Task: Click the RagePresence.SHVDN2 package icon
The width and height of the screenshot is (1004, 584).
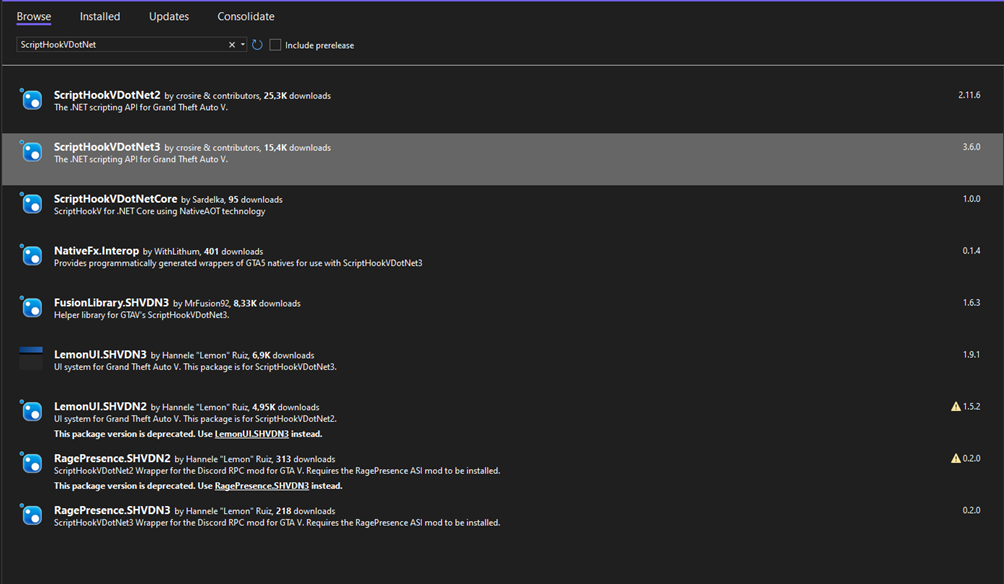Action: (31, 463)
